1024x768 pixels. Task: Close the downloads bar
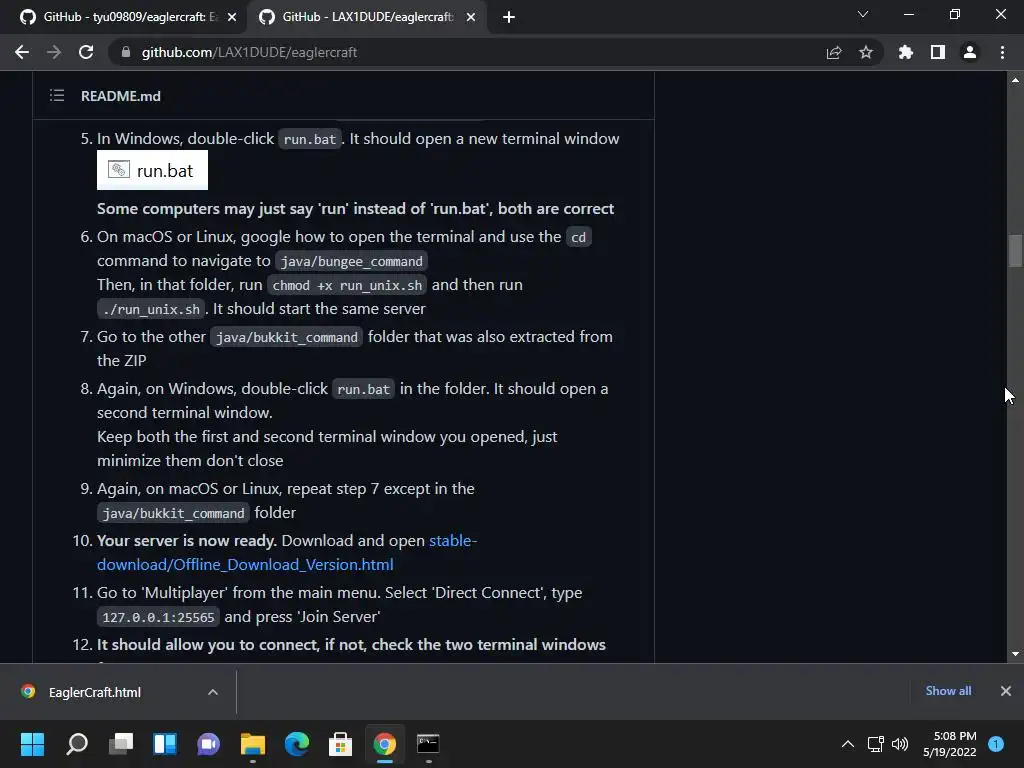click(x=1006, y=691)
